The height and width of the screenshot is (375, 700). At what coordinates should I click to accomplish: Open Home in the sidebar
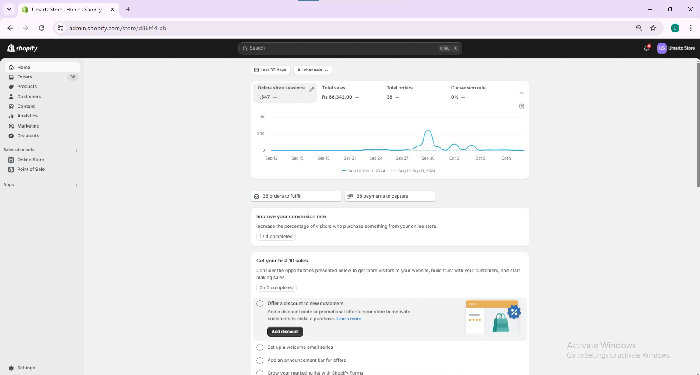[42, 67]
